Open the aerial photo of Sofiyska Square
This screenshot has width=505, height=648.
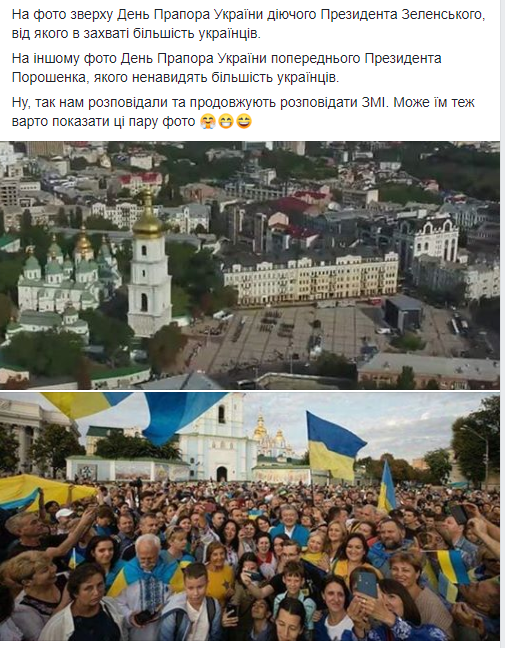[x=250, y=265]
